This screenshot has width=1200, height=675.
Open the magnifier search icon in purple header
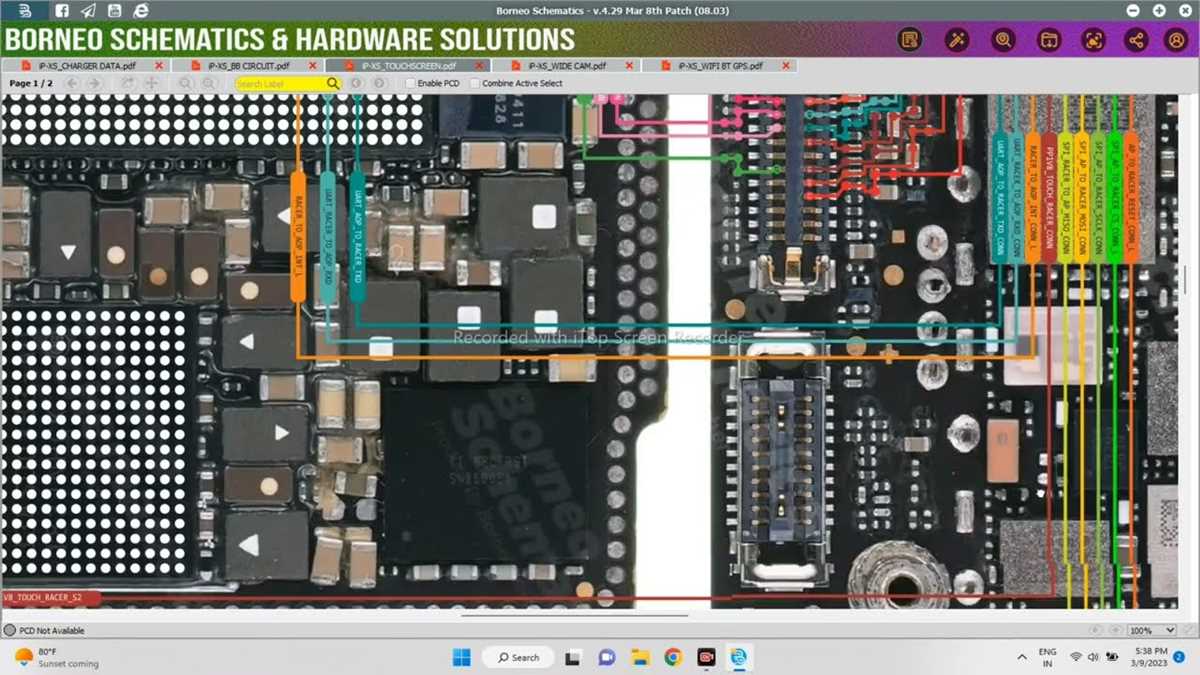coord(1003,40)
